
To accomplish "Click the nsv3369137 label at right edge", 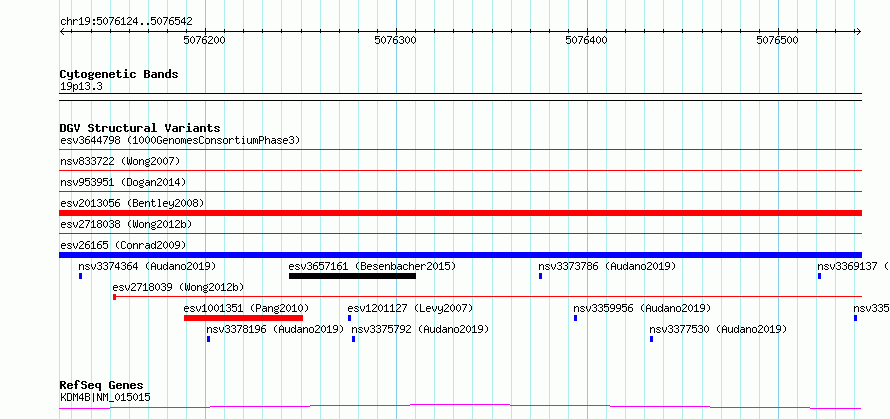I will pos(854,266).
